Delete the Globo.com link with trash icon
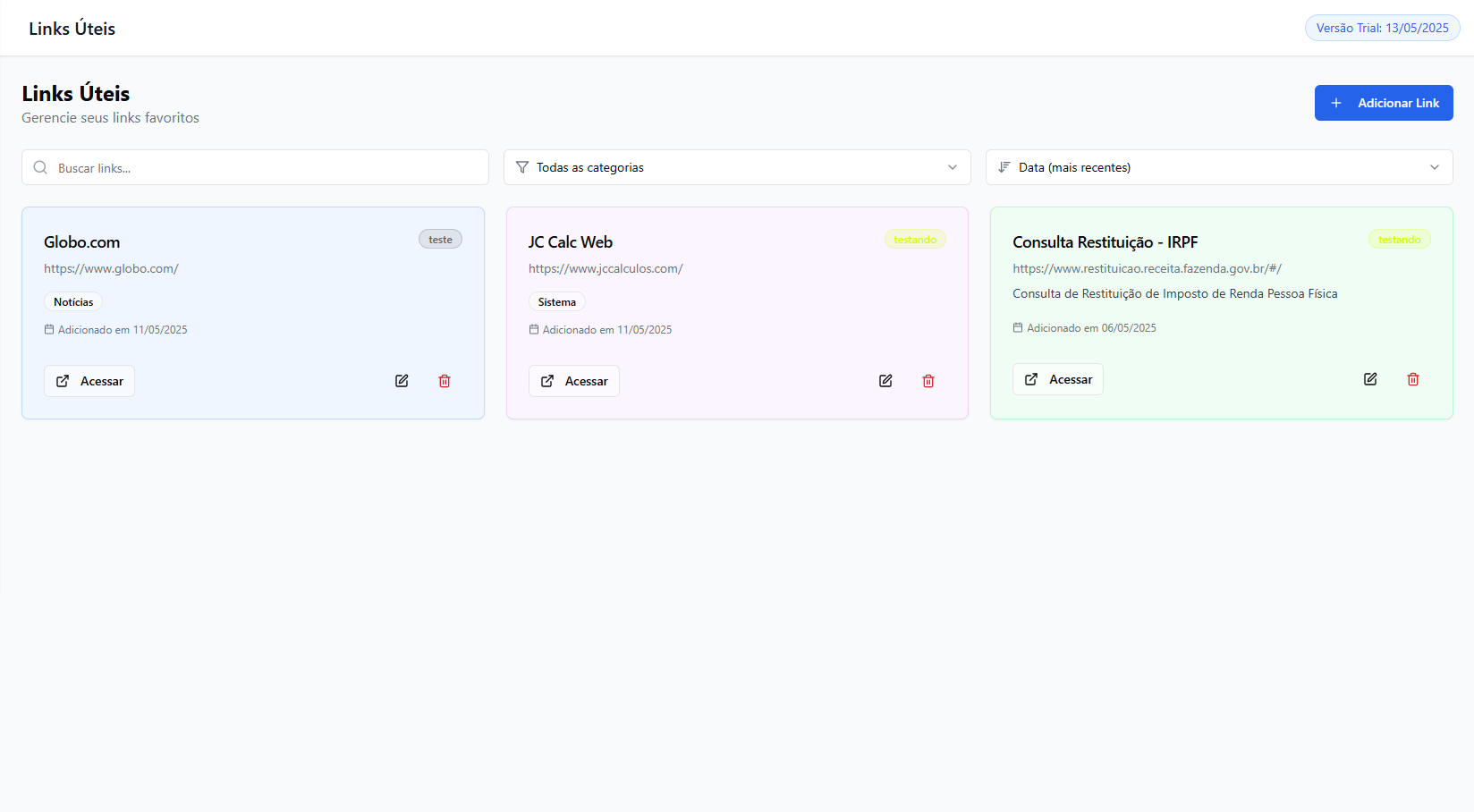1474x812 pixels. point(445,381)
